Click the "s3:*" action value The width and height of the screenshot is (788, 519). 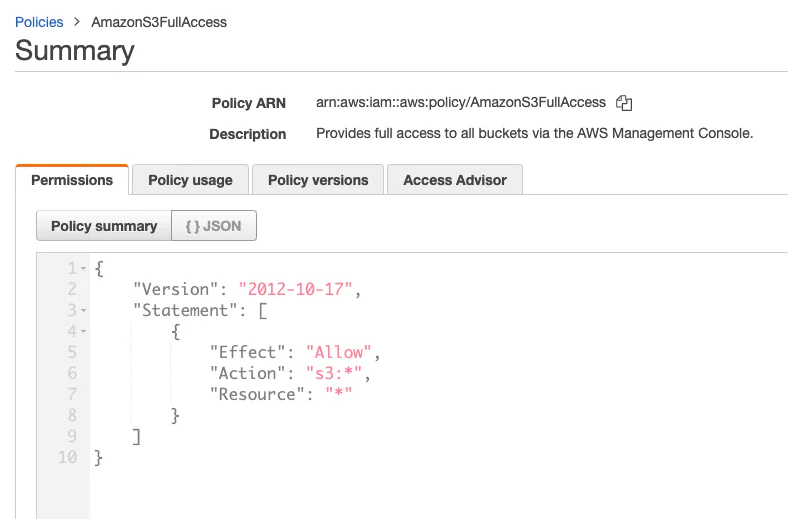click(x=334, y=373)
